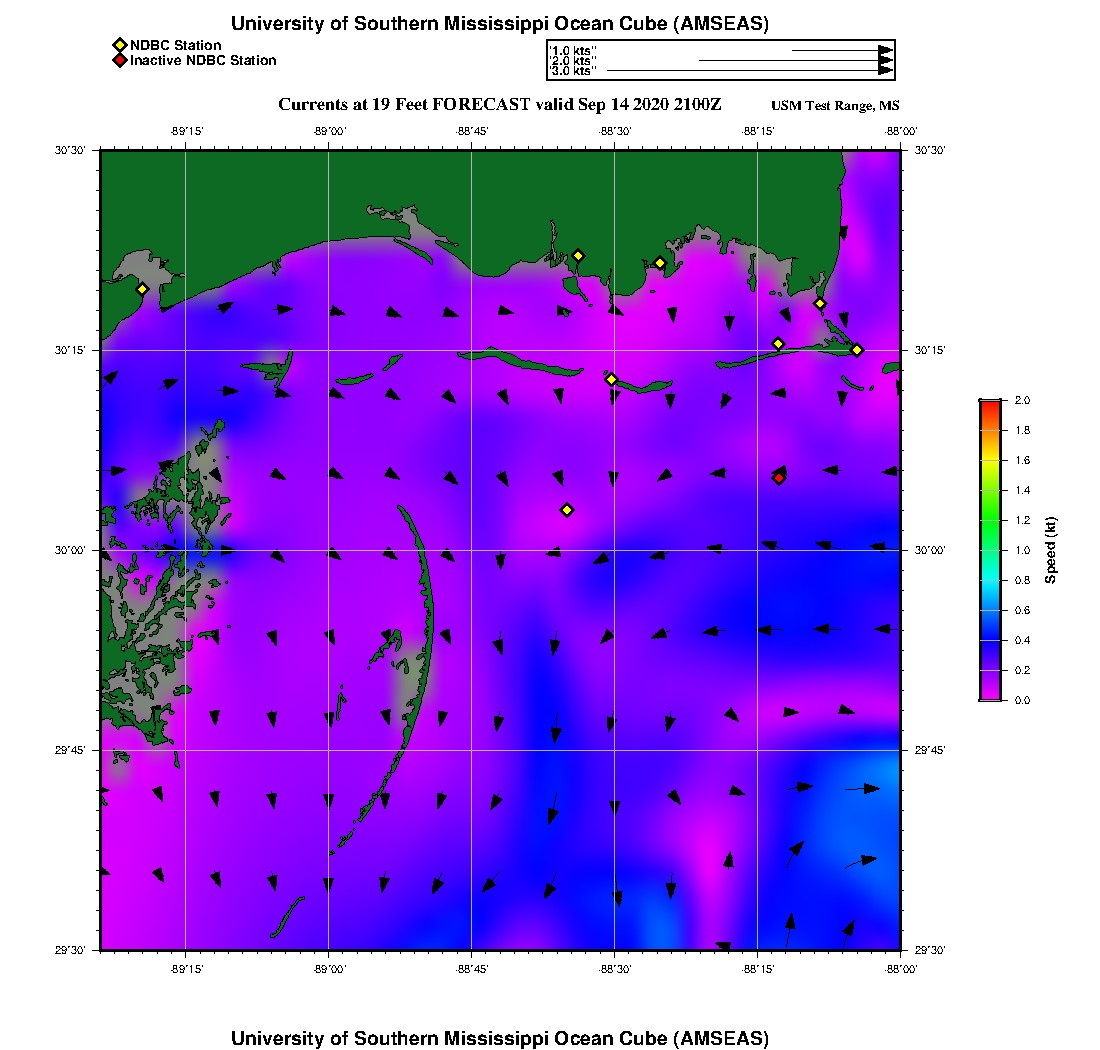Select the northernmost yellow NDBC station marker

pos(578,255)
